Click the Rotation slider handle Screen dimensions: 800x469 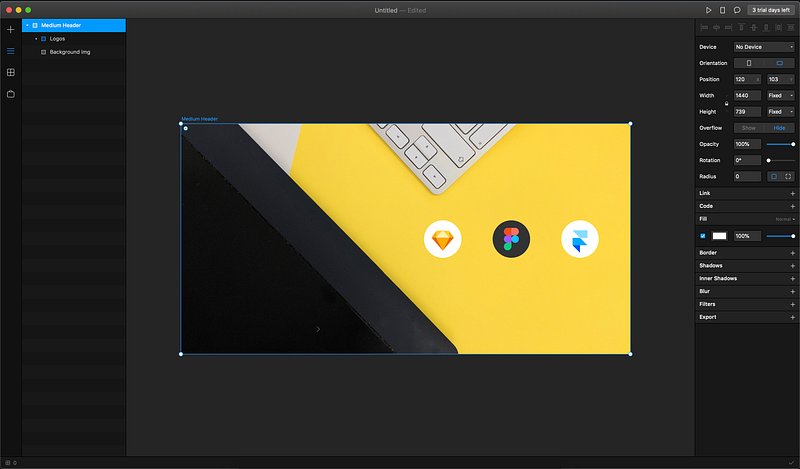pos(769,161)
